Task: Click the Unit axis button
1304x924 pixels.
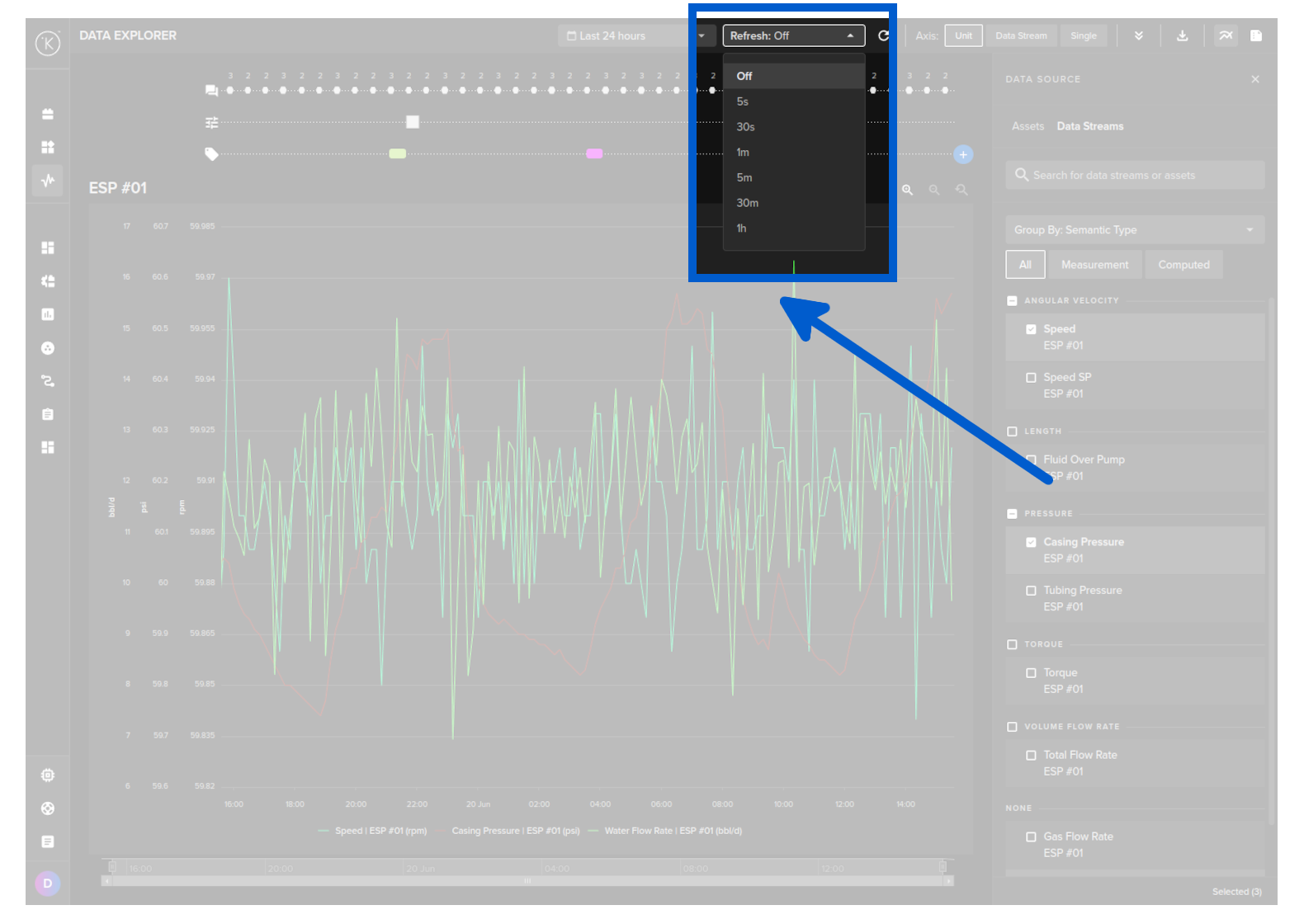Action: pyautogui.click(x=963, y=35)
